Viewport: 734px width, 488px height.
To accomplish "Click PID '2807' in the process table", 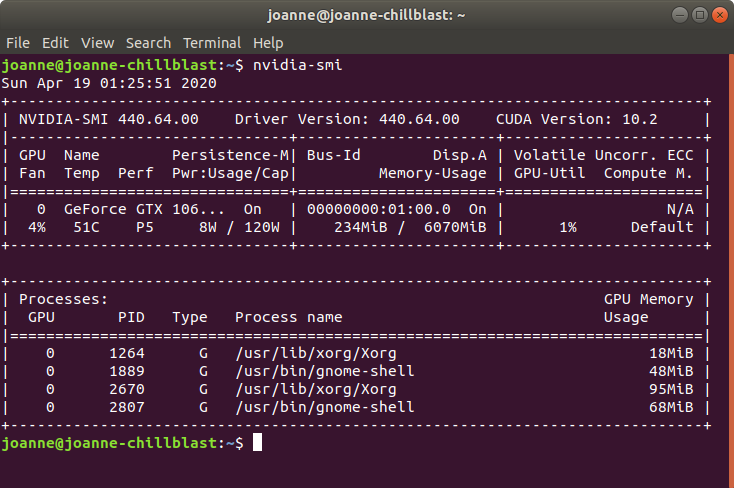I will pyautogui.click(x=127, y=407).
